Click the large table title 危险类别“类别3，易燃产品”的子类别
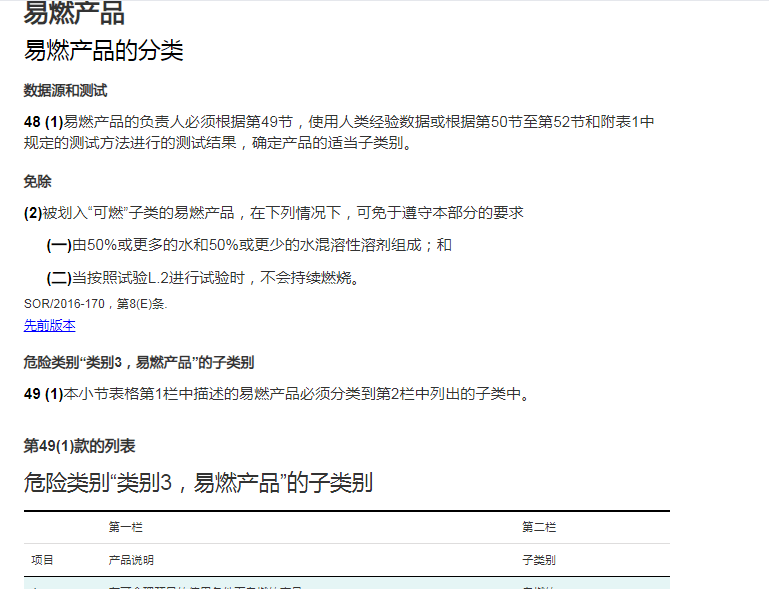Image resolution: width=769 pixels, height=589 pixels. coord(198,483)
